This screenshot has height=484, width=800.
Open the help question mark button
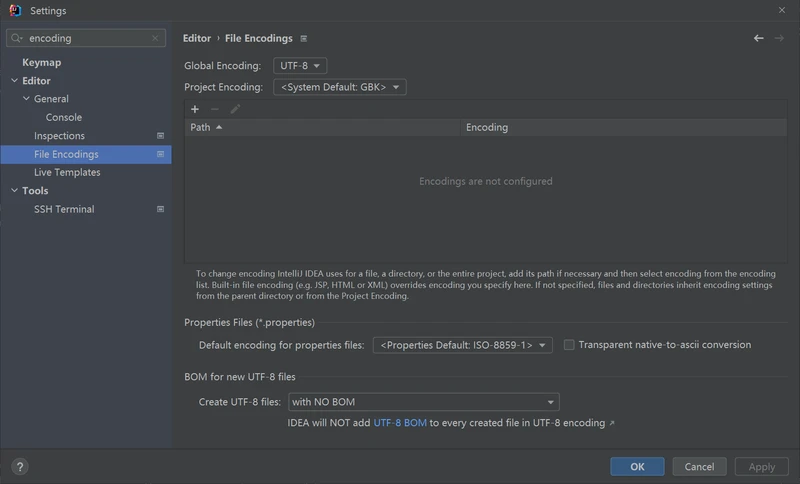coord(19,467)
